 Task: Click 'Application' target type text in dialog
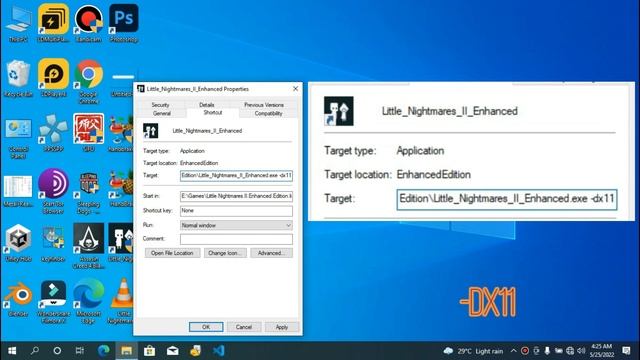coord(192,151)
